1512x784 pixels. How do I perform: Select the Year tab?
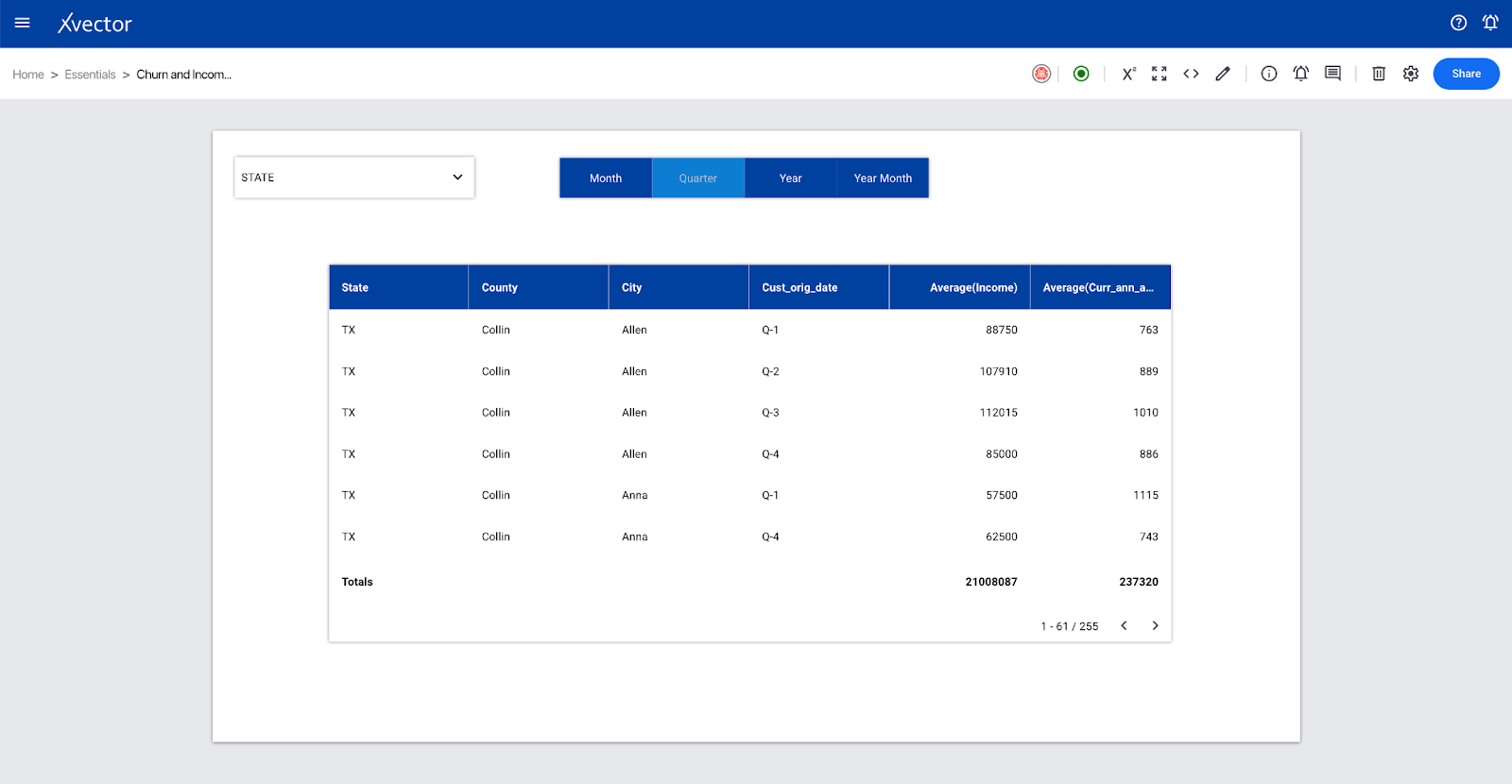(x=790, y=179)
